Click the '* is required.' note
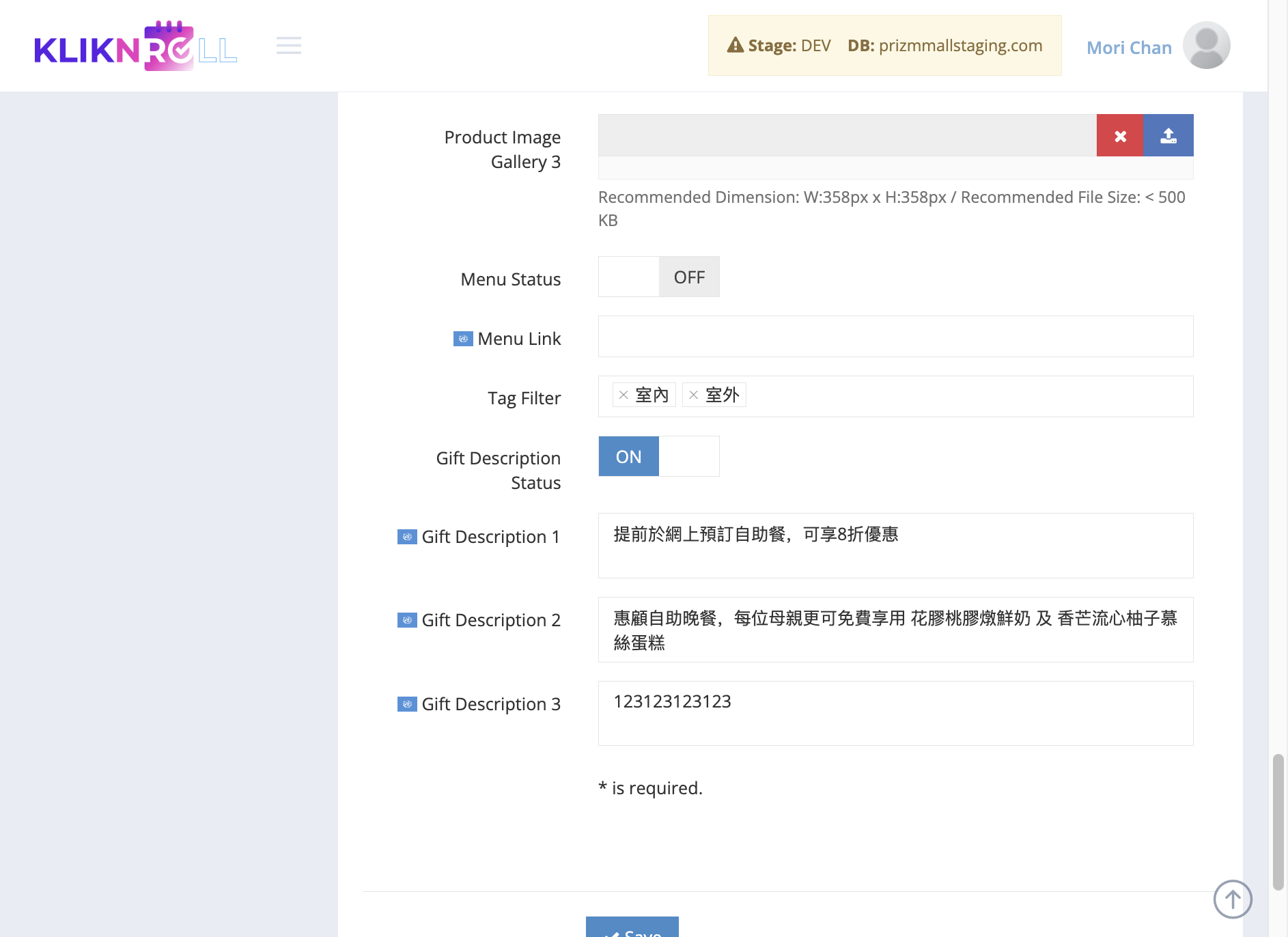Image resolution: width=1288 pixels, height=937 pixels. [650, 788]
